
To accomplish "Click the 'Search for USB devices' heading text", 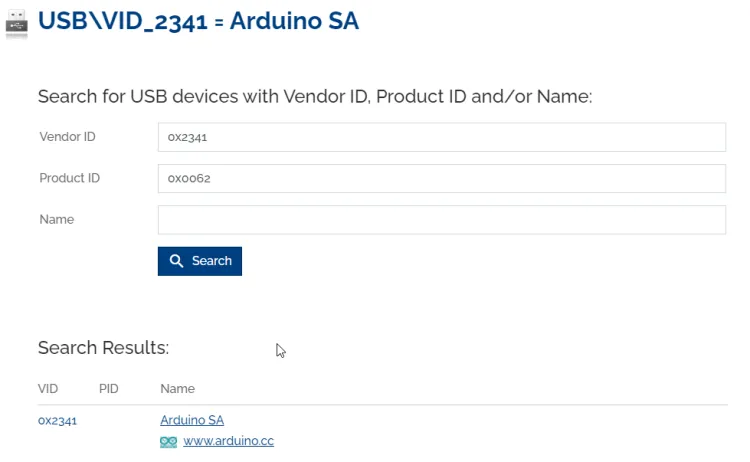I will [x=315, y=96].
